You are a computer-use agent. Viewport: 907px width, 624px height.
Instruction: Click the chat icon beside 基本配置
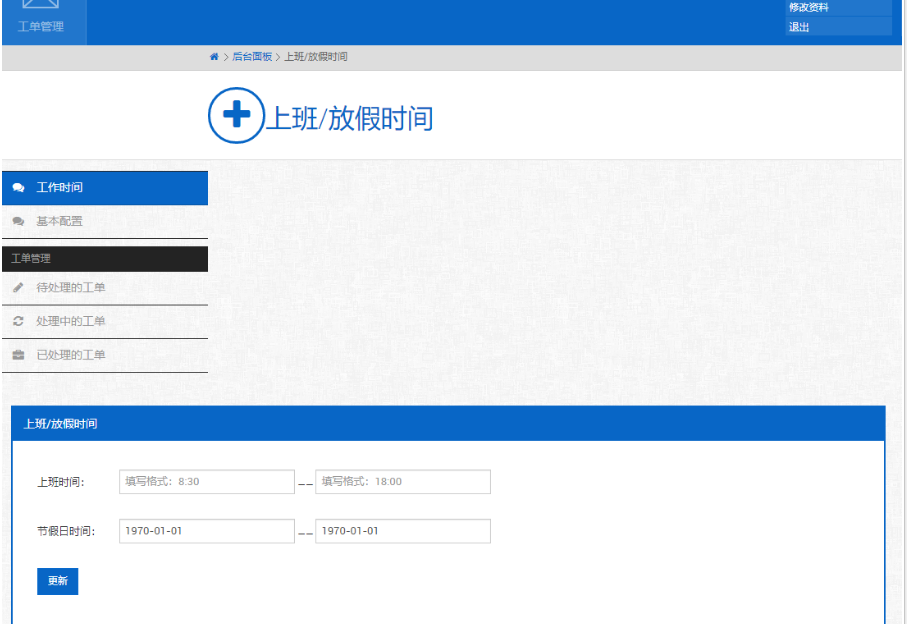(19, 221)
